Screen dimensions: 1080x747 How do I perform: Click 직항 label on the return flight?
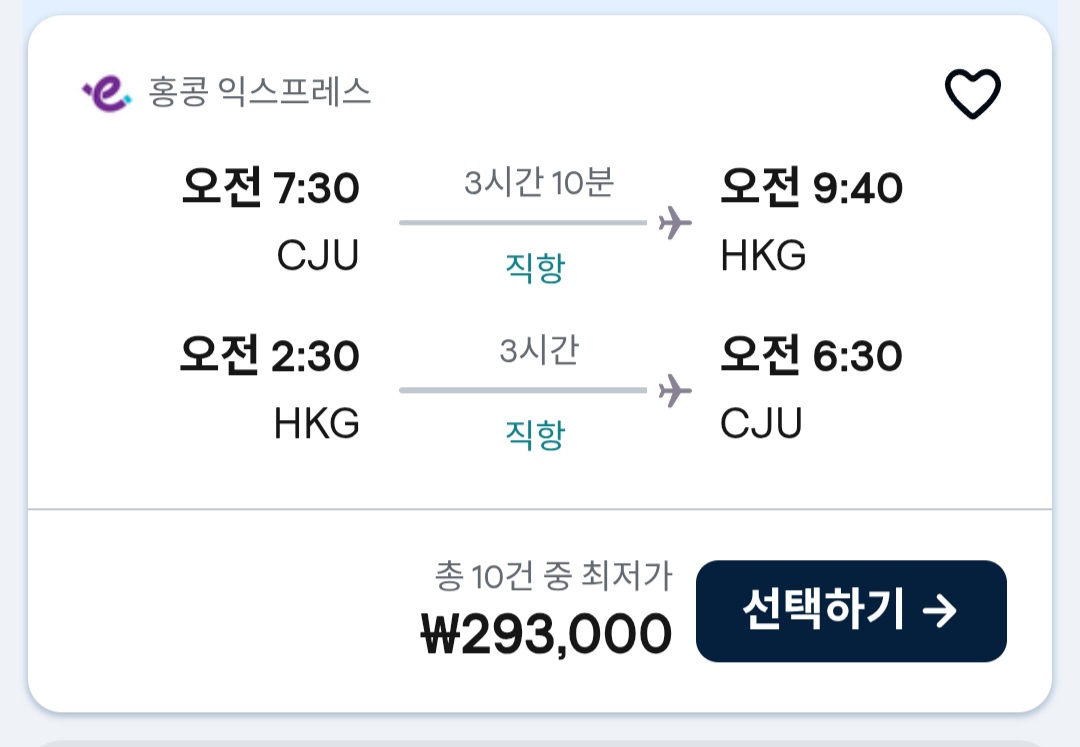pos(535,434)
